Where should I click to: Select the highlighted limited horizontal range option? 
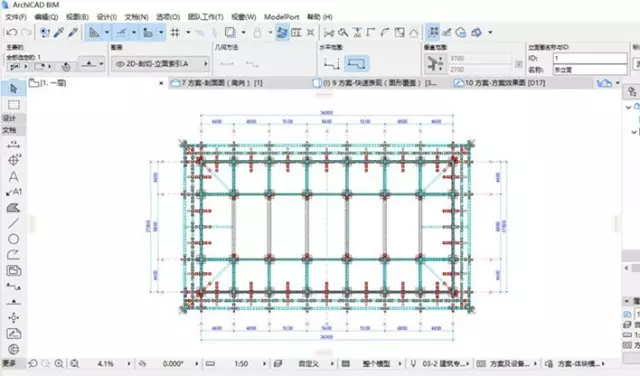[357, 64]
